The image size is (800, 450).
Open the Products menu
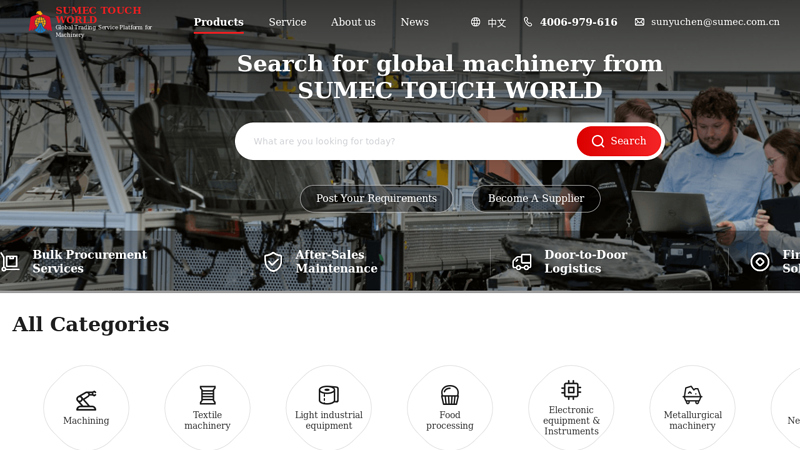[x=218, y=22]
